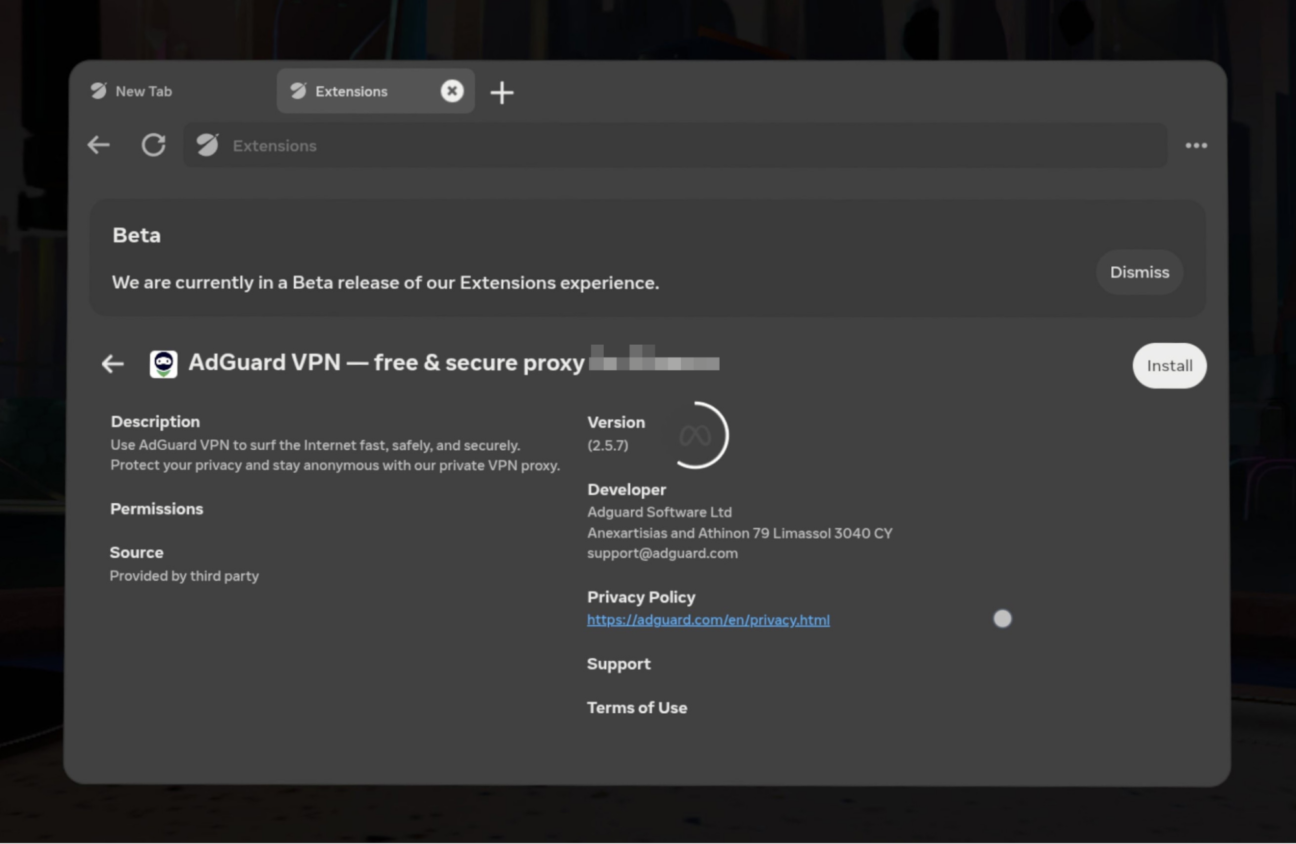Install the AdGuard VPN extension
Screen dimensions: 1296x844
(x=1169, y=366)
